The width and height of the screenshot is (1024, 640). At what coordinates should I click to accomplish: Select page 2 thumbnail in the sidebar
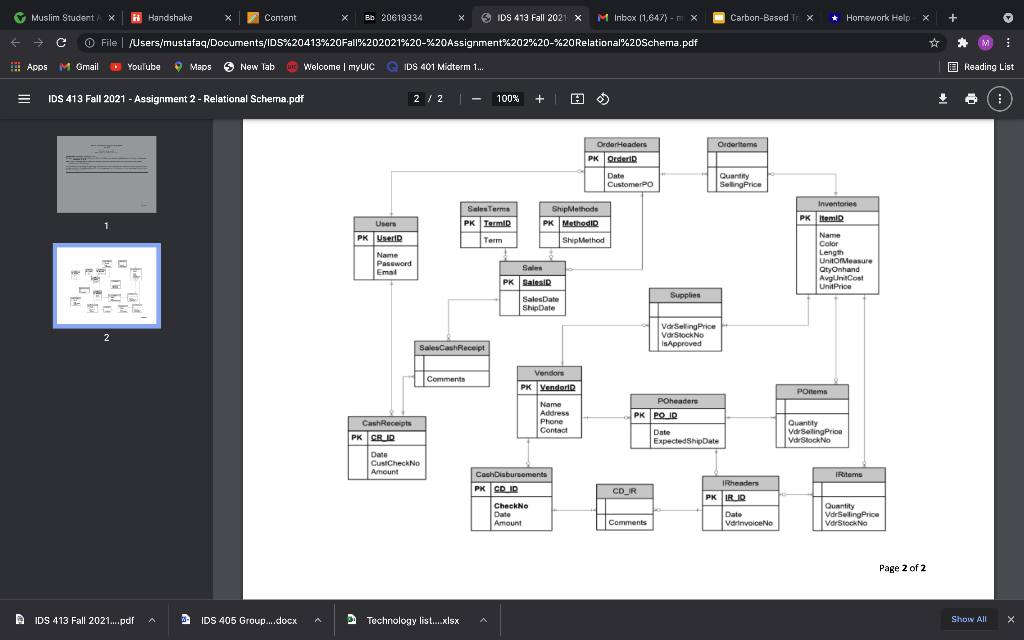tap(106, 286)
